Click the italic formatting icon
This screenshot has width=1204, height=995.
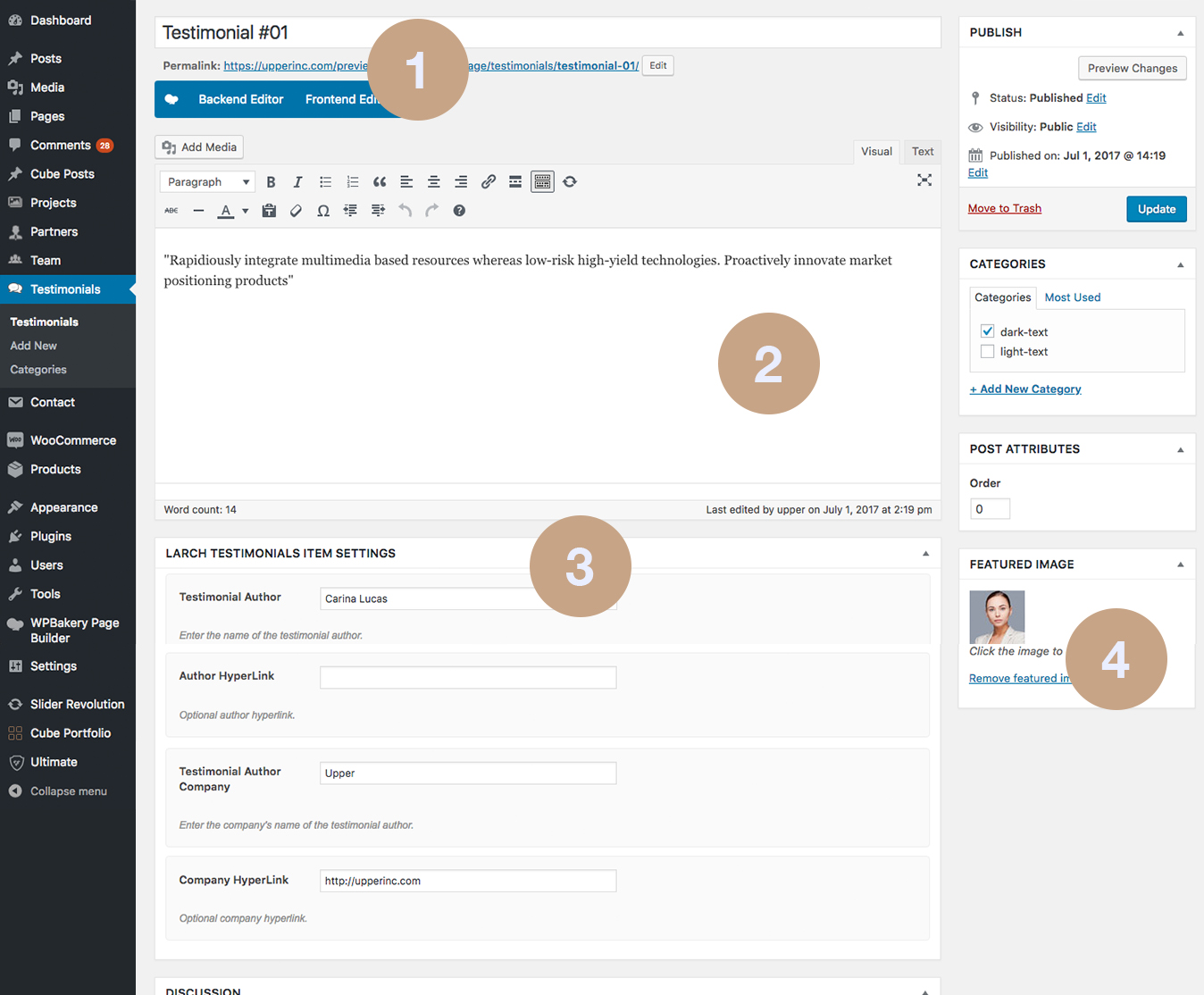297,182
